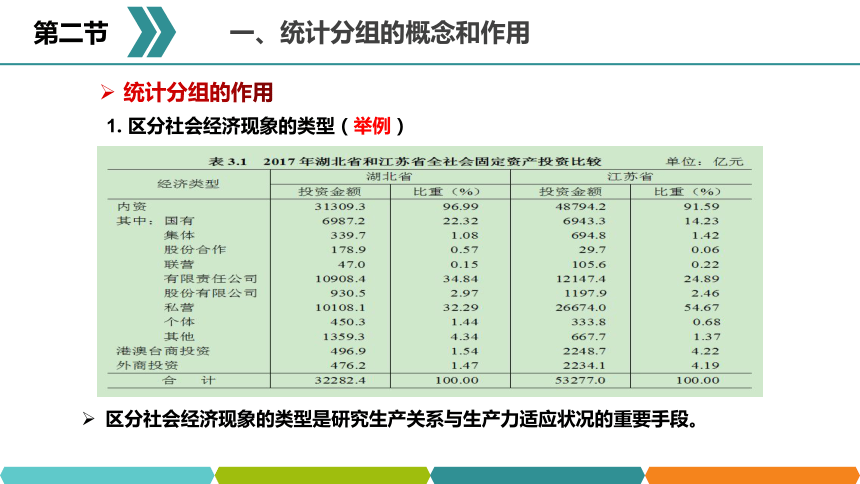This screenshot has width=860, height=484.
Task: Open the red 举例 link
Action: click(372, 126)
